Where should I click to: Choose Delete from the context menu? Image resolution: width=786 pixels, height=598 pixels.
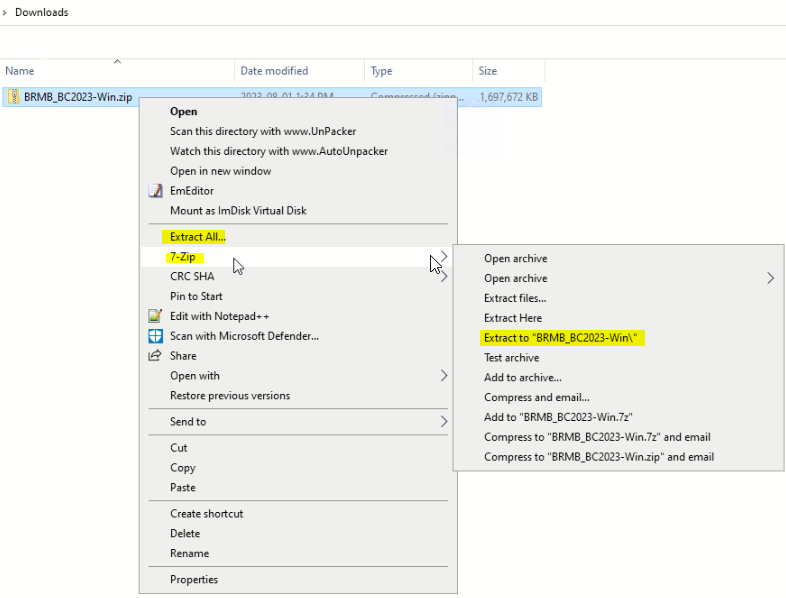coord(185,533)
